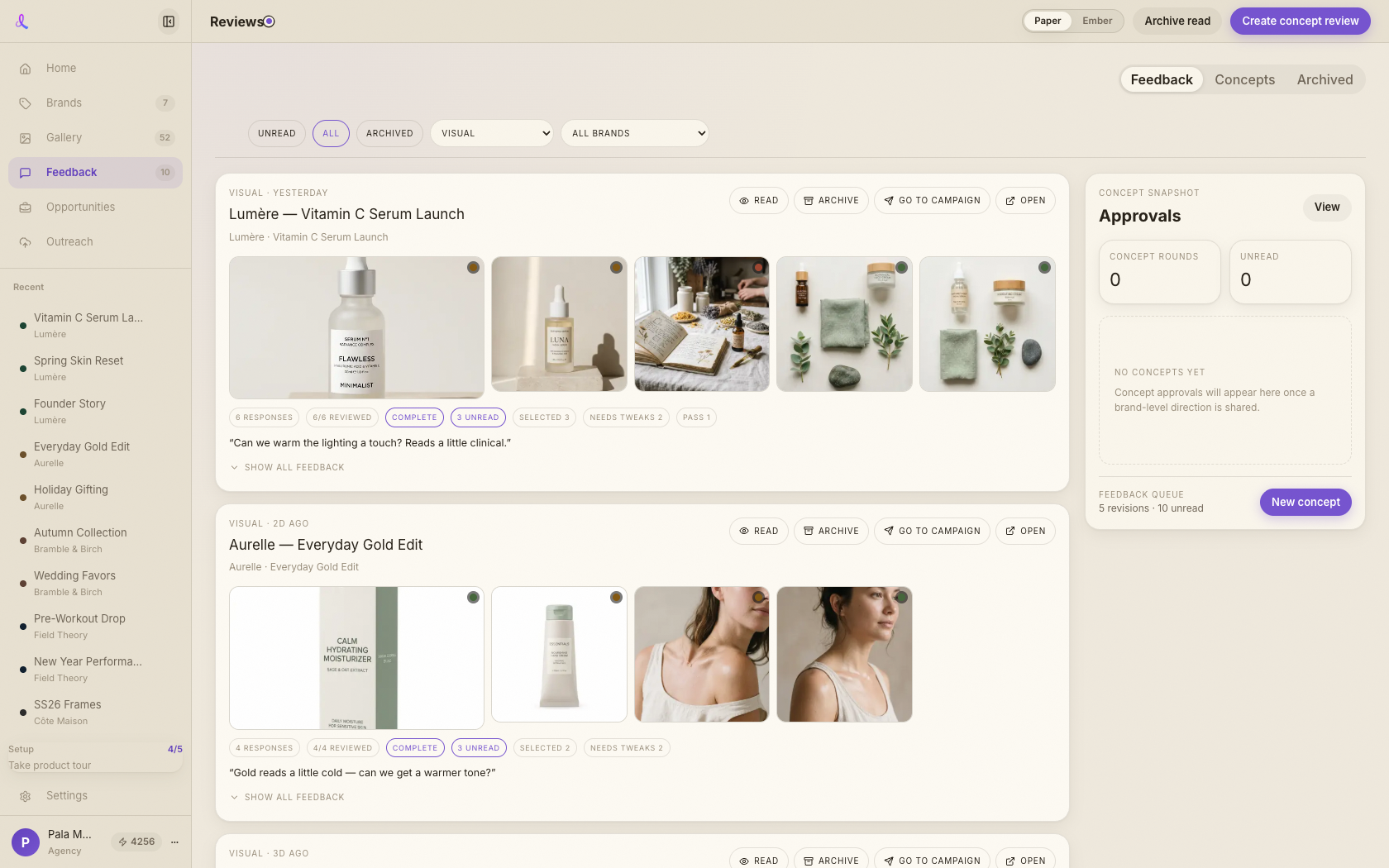Switch theme to Ember
The image size is (1389, 868).
(x=1097, y=21)
